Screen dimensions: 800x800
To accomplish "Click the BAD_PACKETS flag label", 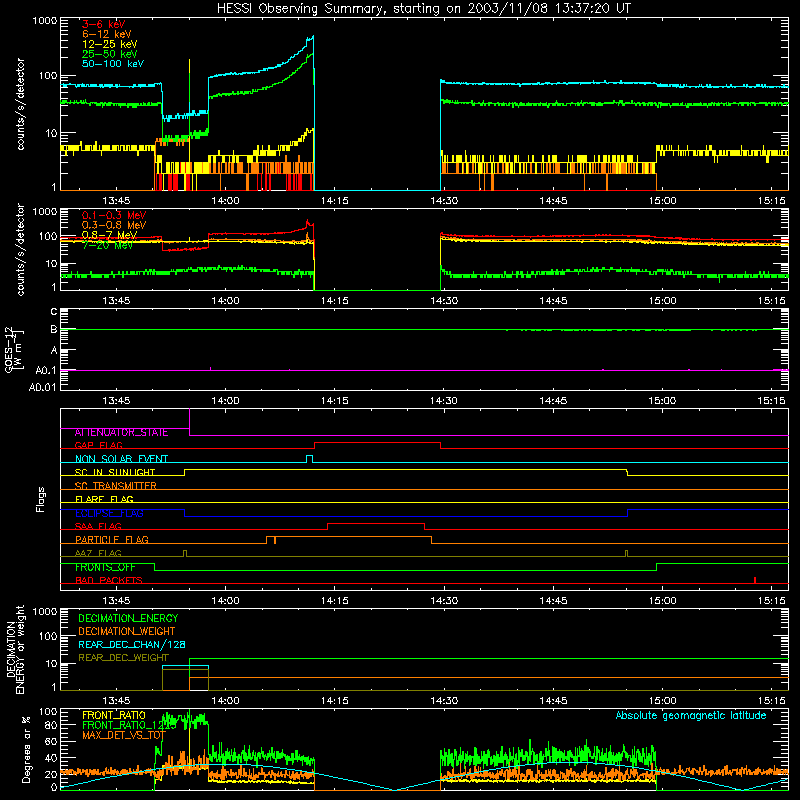I will tap(109, 580).
